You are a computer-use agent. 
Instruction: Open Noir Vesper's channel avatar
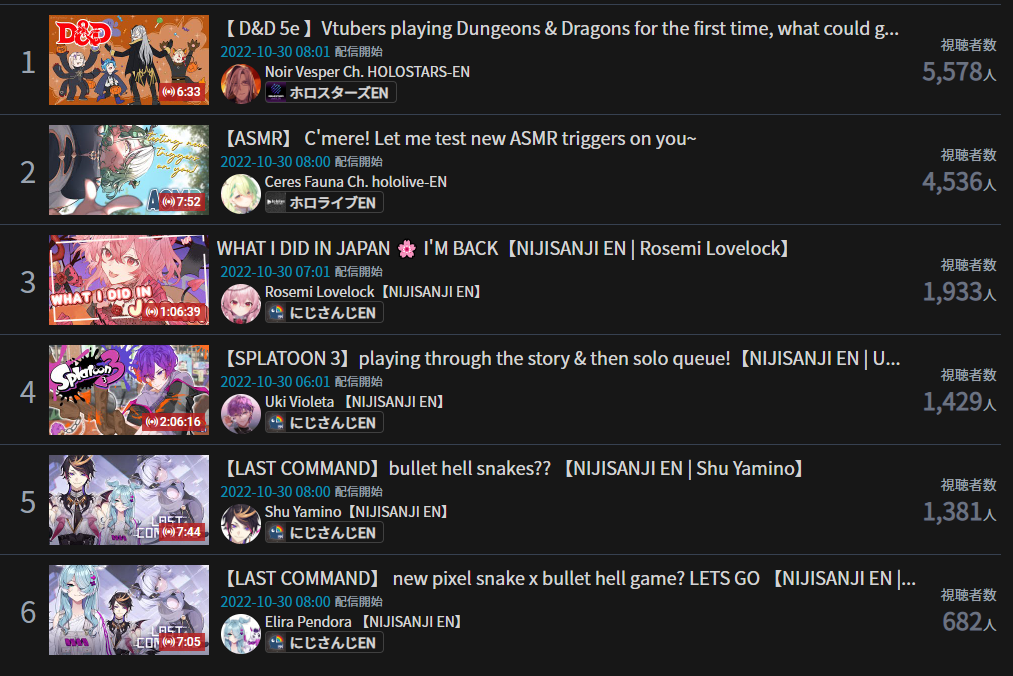[241, 84]
